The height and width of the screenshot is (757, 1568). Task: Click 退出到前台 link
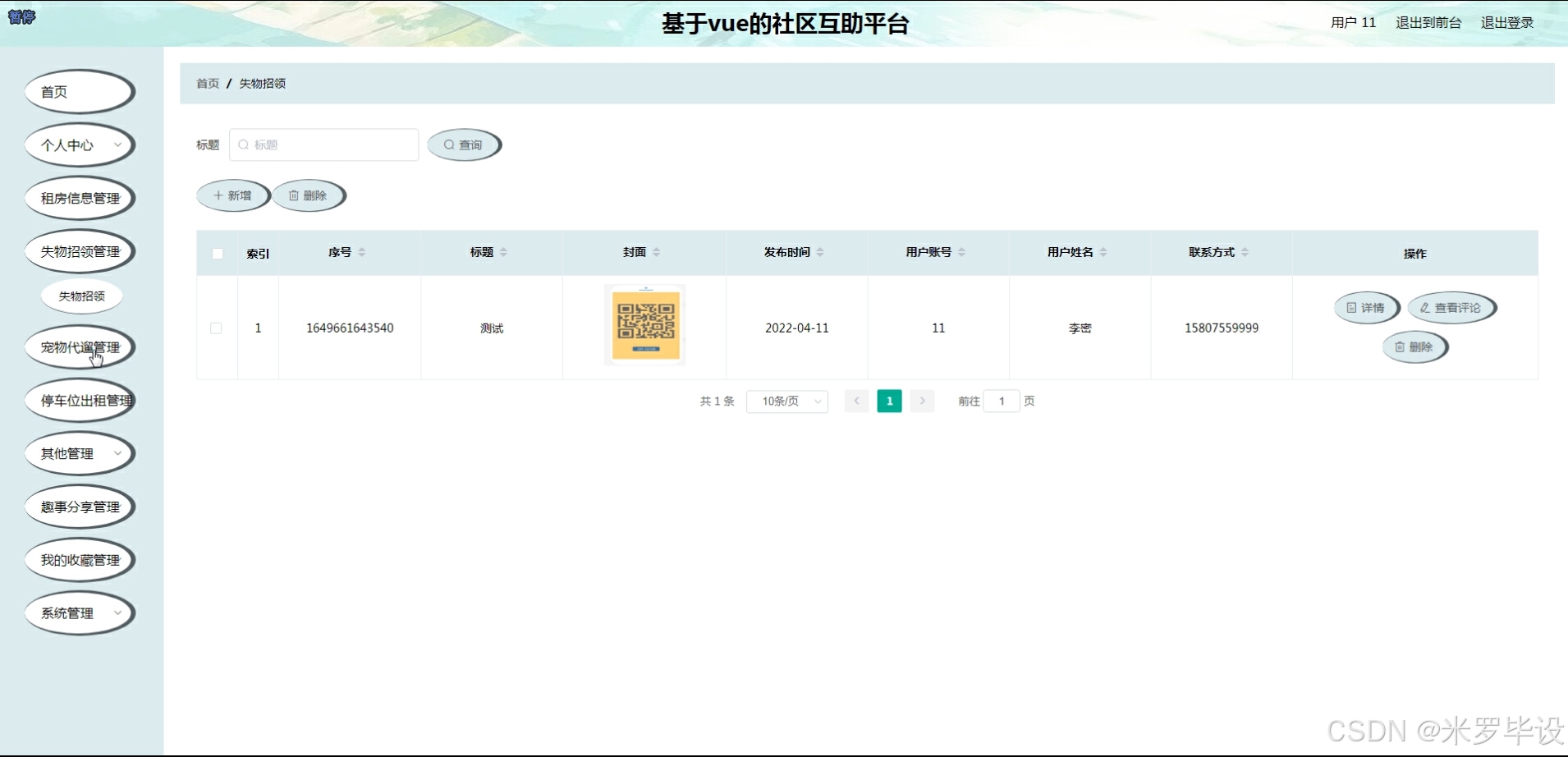1428,23
